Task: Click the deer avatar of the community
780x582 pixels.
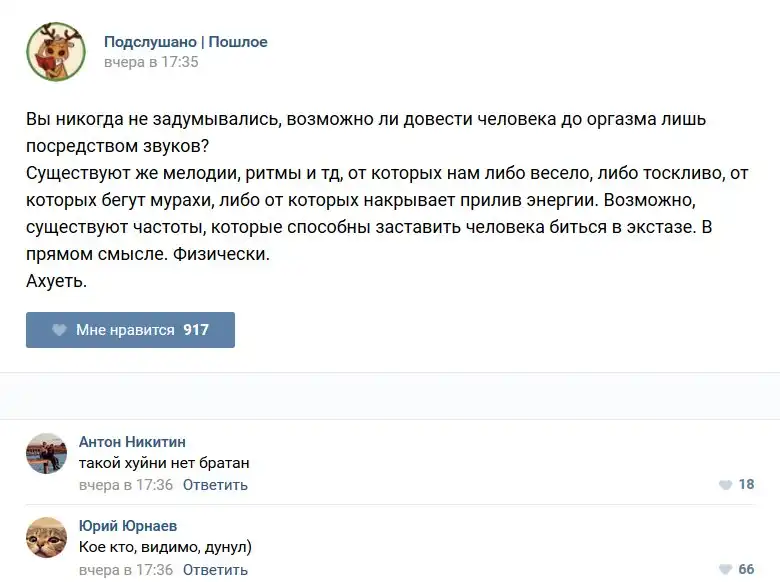Action: pos(56,51)
